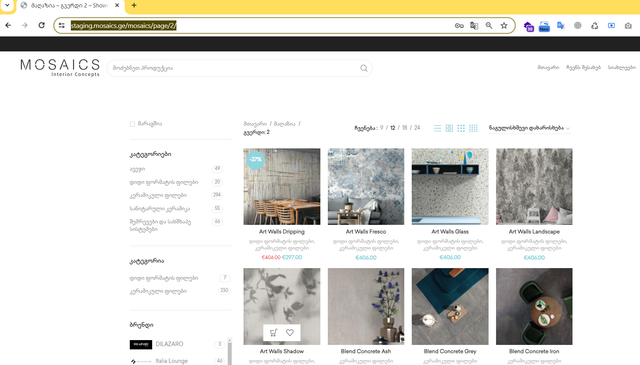
Task: Switch to three-column grid view
Action: click(x=461, y=128)
